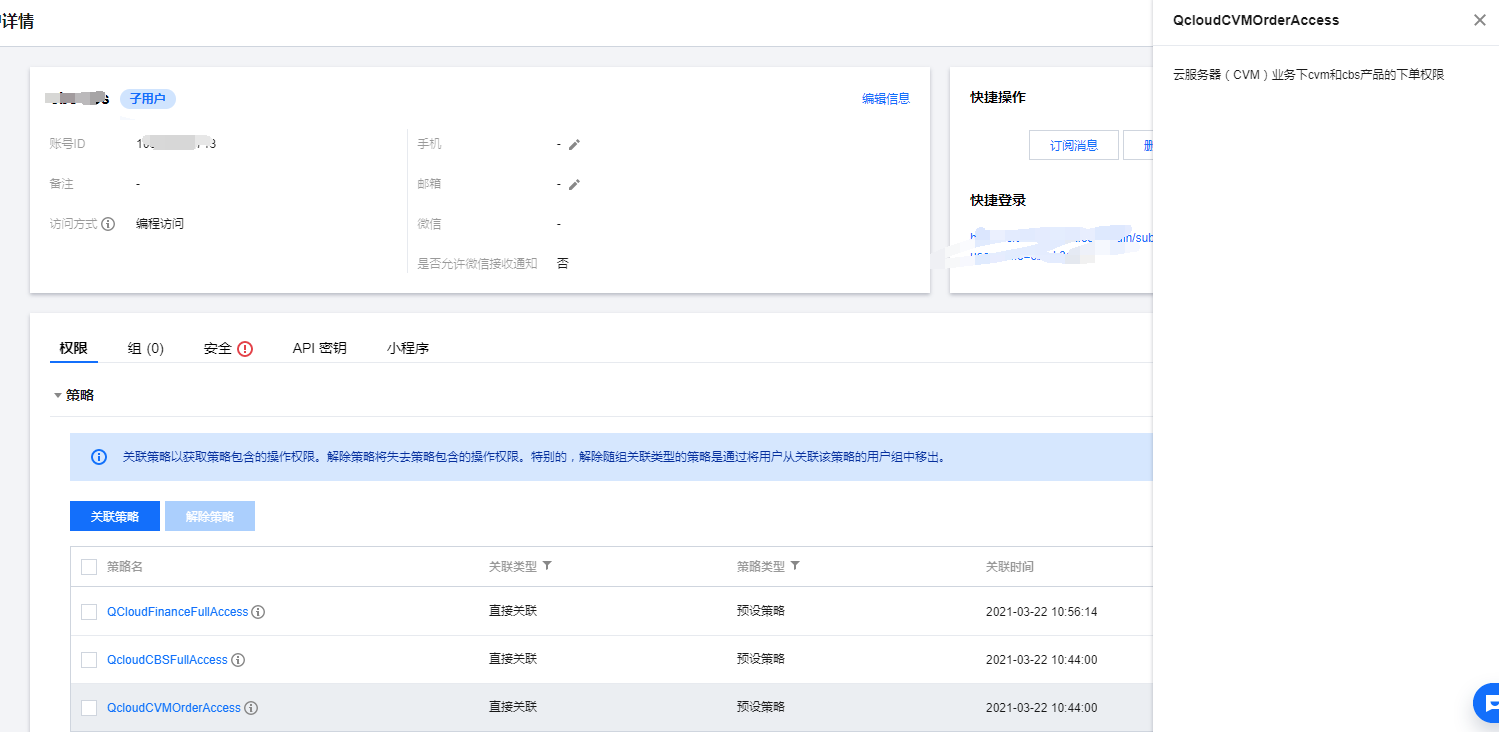Viewport: 1499px width, 732px height.
Task: Switch to the 小程序 tab
Action: [x=408, y=348]
